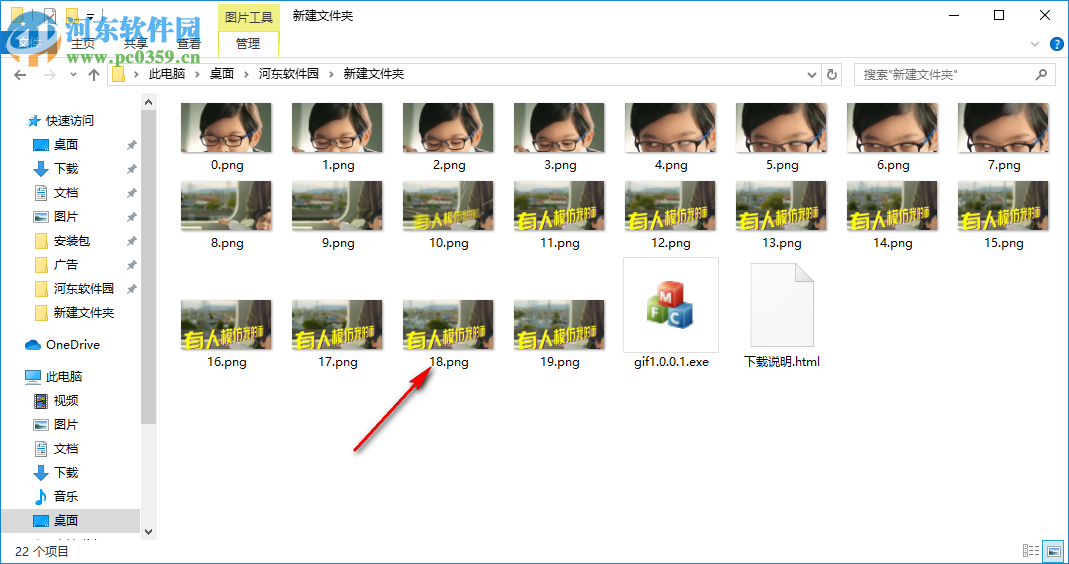Go up one folder level
Viewport: 1069px width, 564px height.
click(x=94, y=74)
